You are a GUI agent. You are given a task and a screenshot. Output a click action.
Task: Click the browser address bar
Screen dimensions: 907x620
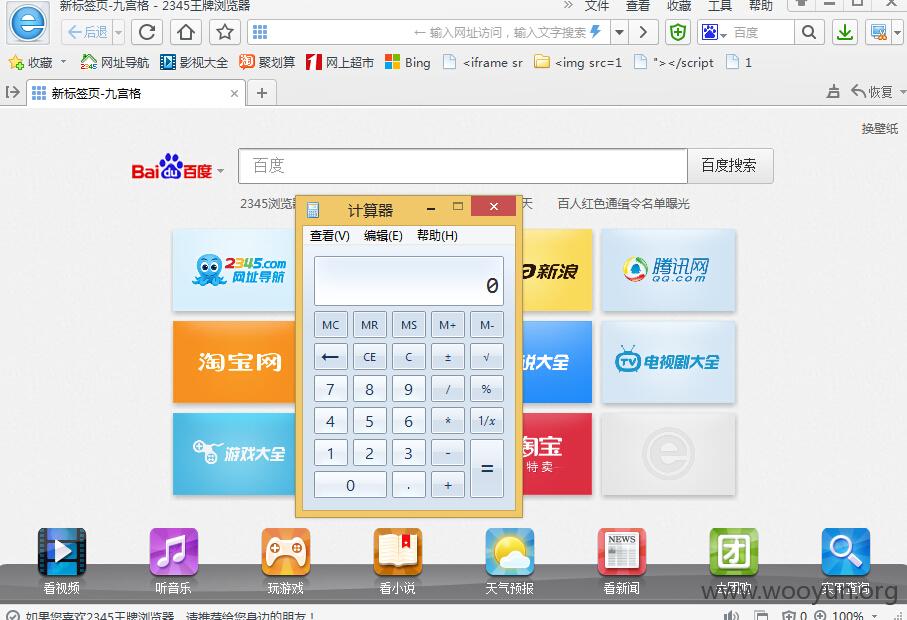click(x=428, y=32)
